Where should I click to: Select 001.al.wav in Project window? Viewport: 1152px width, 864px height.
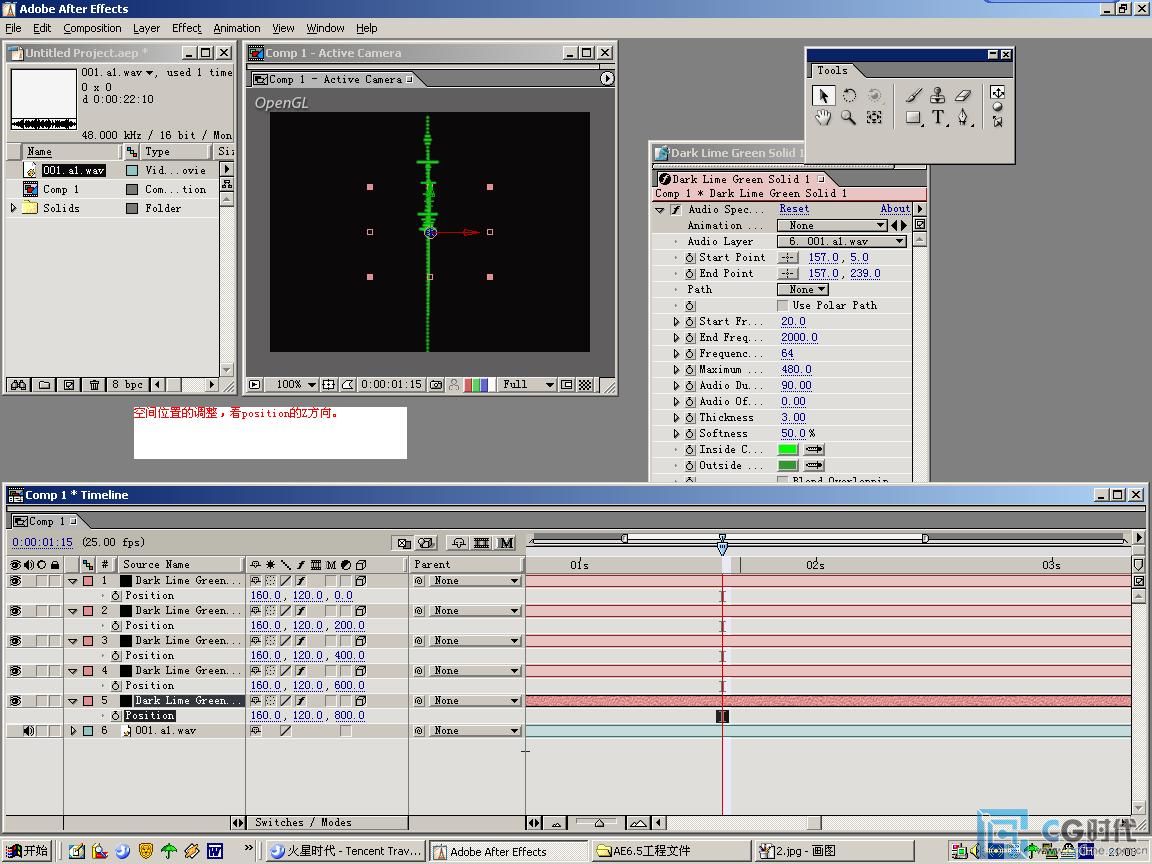tap(73, 170)
